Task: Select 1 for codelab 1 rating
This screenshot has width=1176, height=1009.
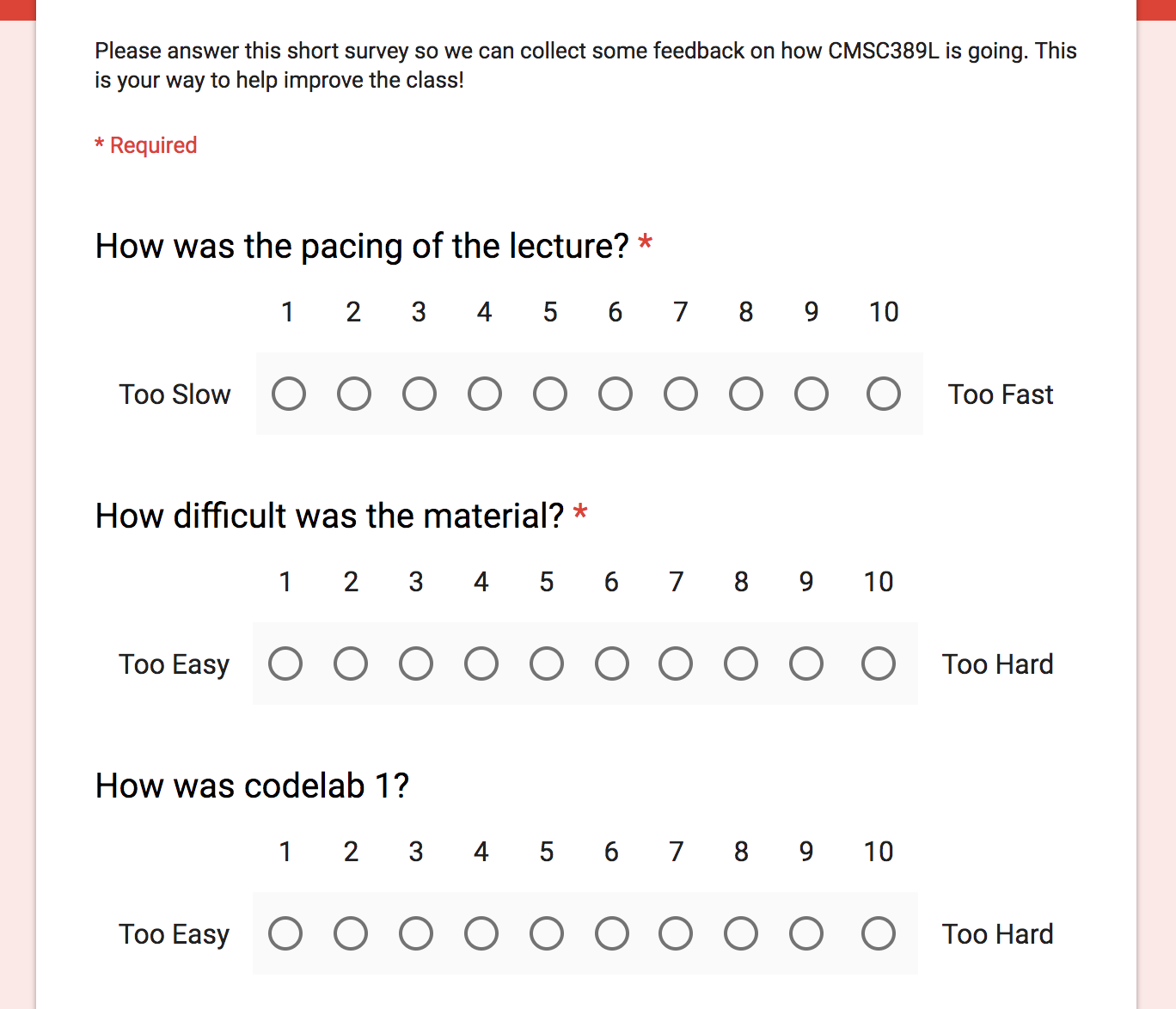Action: tap(285, 934)
